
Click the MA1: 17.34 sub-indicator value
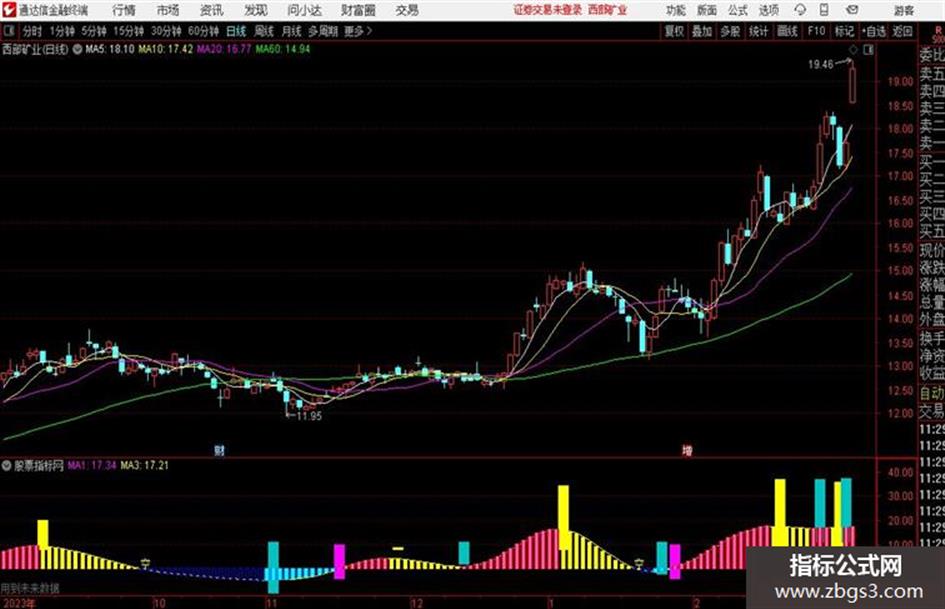tap(92, 465)
